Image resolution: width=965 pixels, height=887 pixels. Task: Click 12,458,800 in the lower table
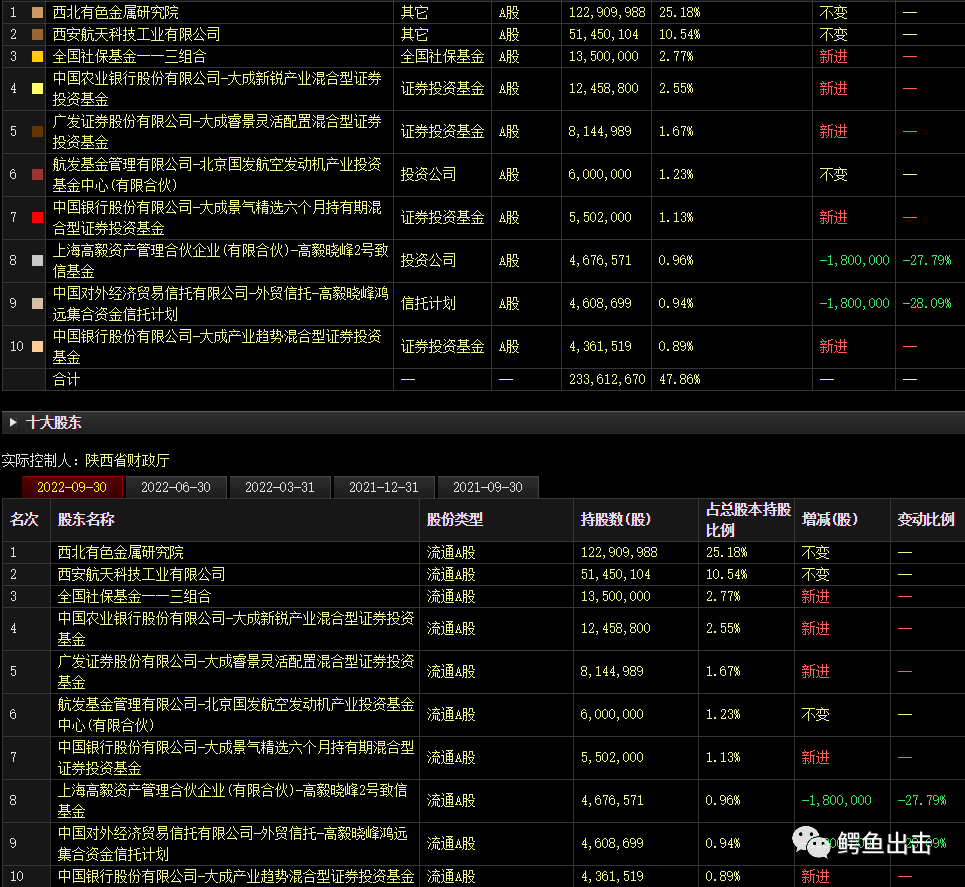pos(615,628)
